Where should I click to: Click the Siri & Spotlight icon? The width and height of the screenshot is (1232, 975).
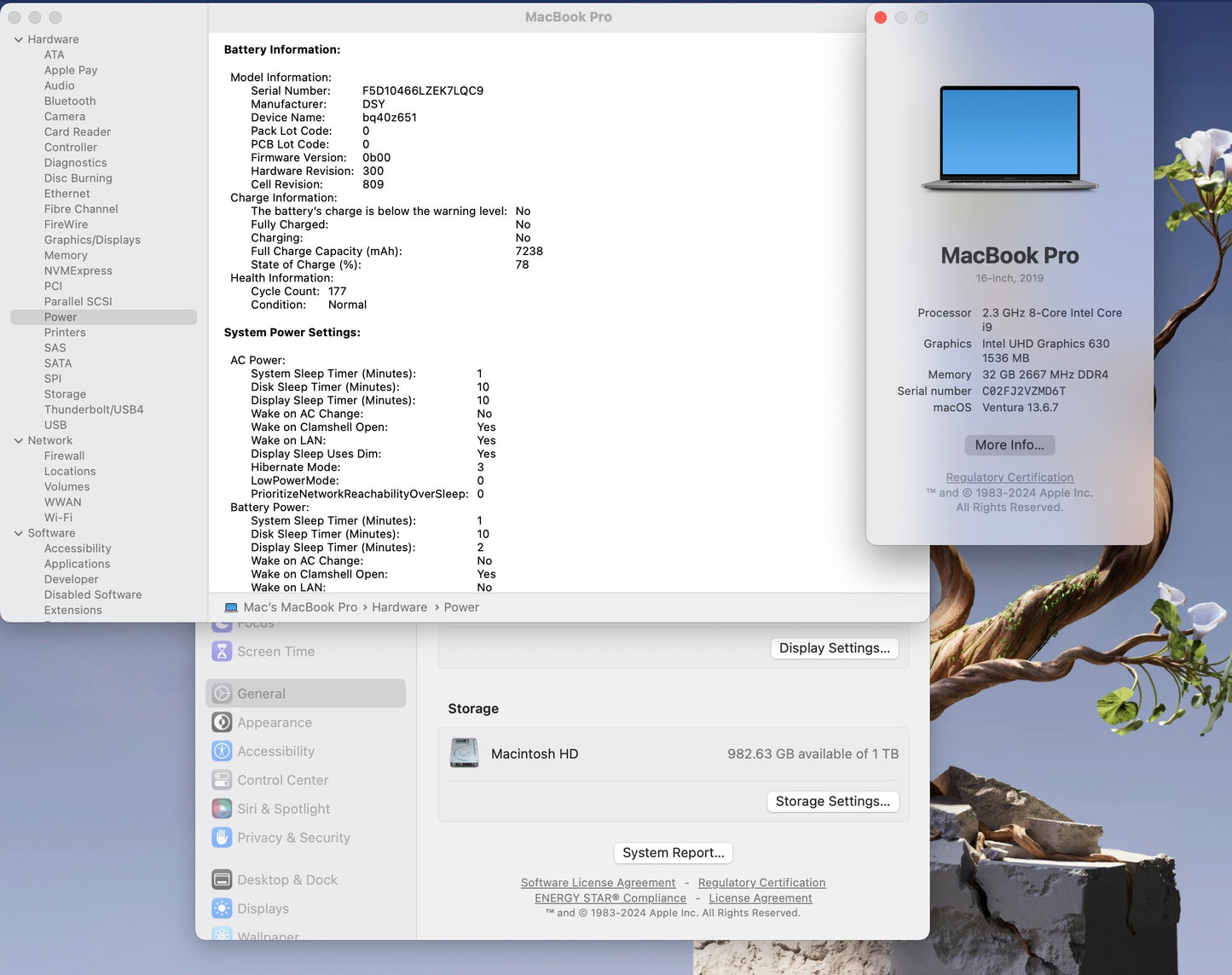pos(222,809)
